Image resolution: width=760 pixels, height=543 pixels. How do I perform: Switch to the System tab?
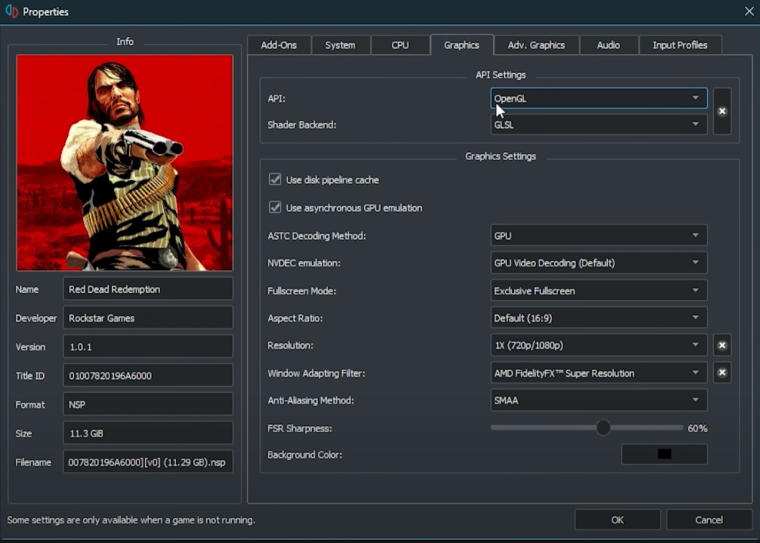point(340,45)
